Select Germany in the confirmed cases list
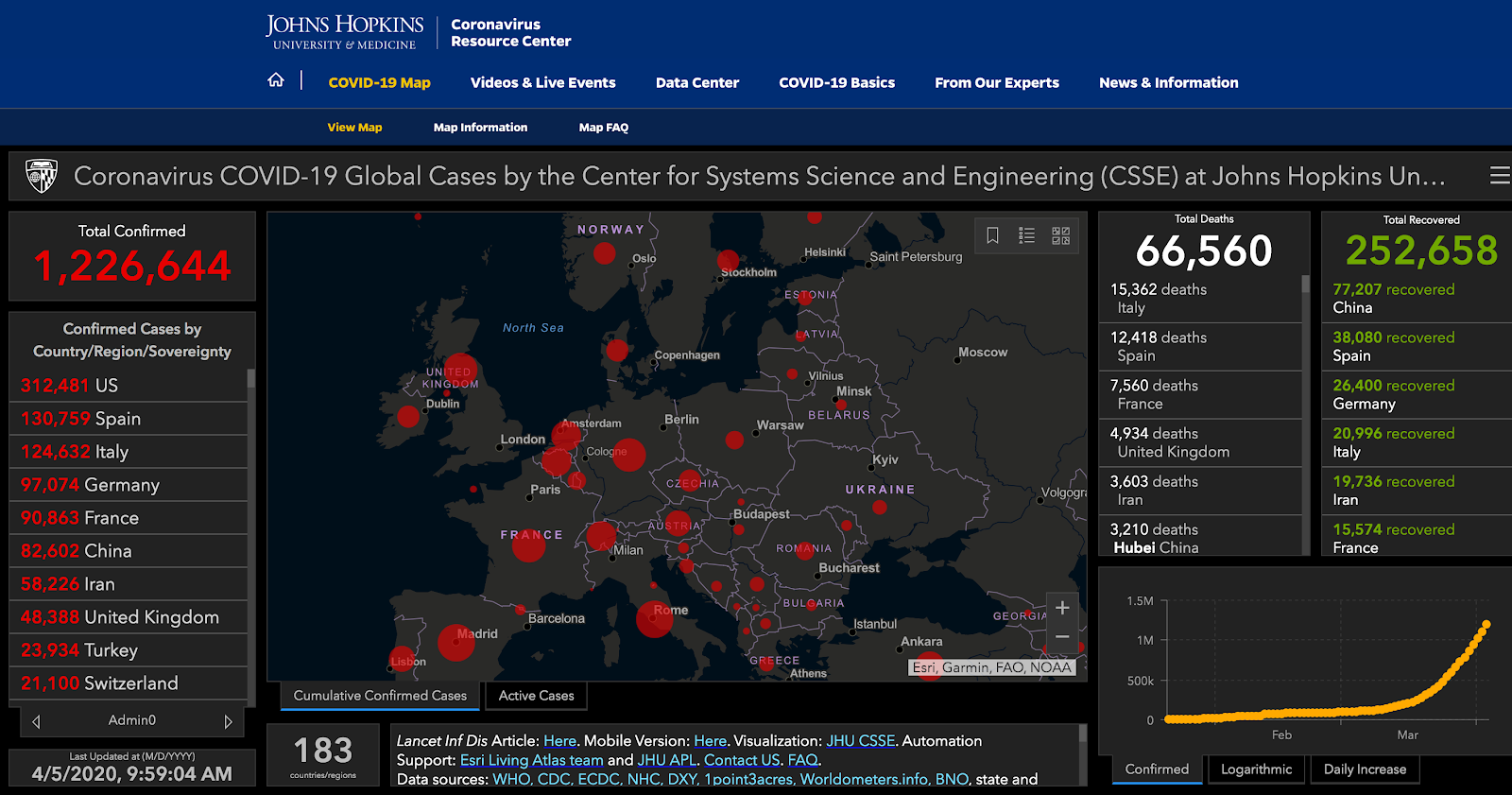1512x795 pixels. (x=129, y=485)
